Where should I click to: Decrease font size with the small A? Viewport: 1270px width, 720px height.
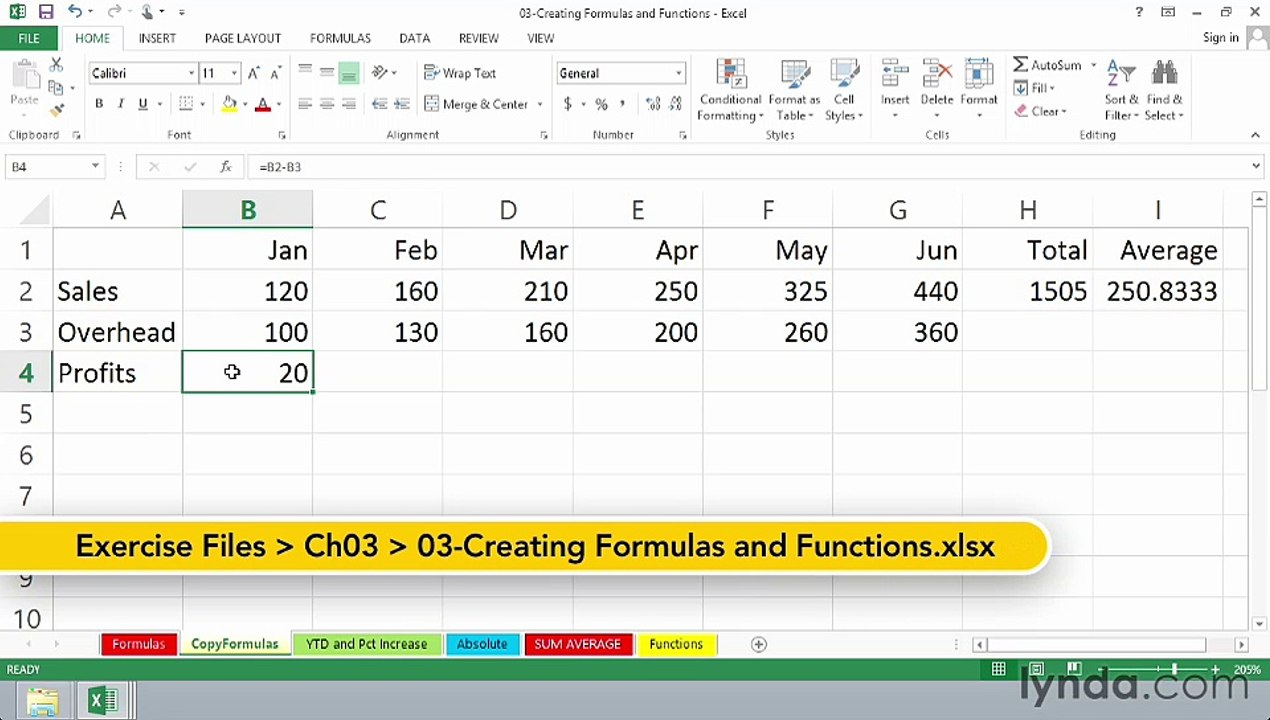coord(274,73)
